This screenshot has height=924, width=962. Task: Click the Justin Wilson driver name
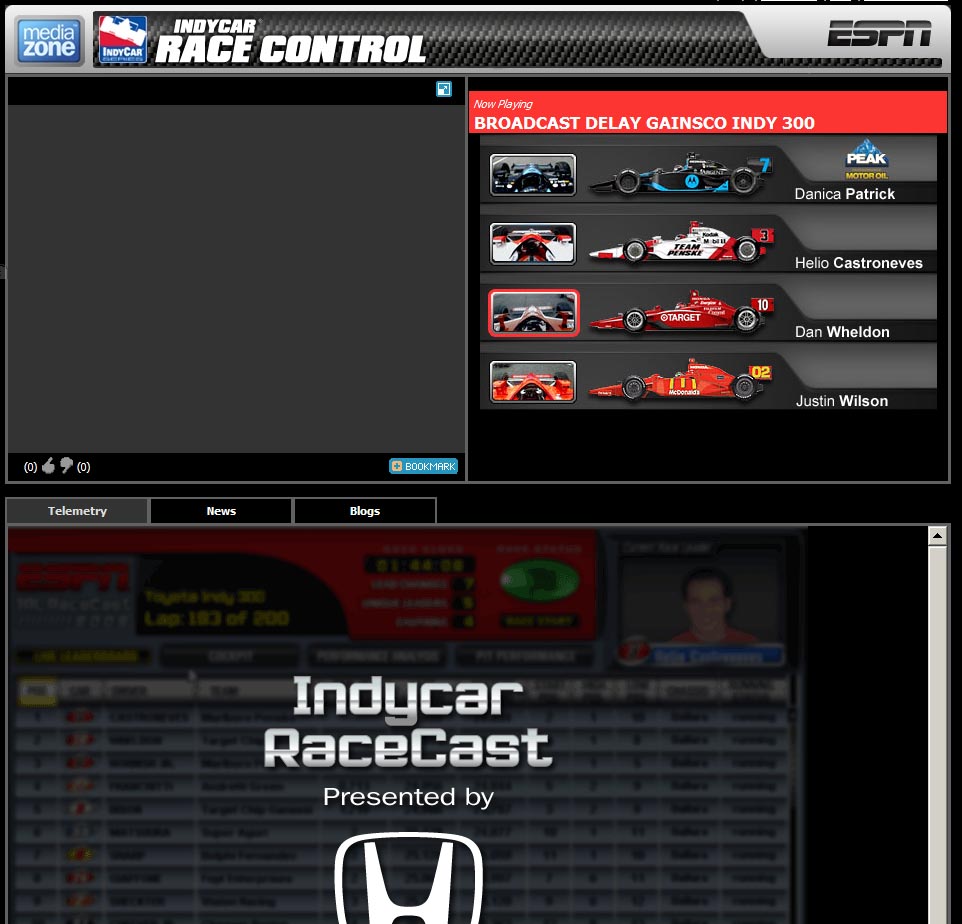click(x=842, y=401)
